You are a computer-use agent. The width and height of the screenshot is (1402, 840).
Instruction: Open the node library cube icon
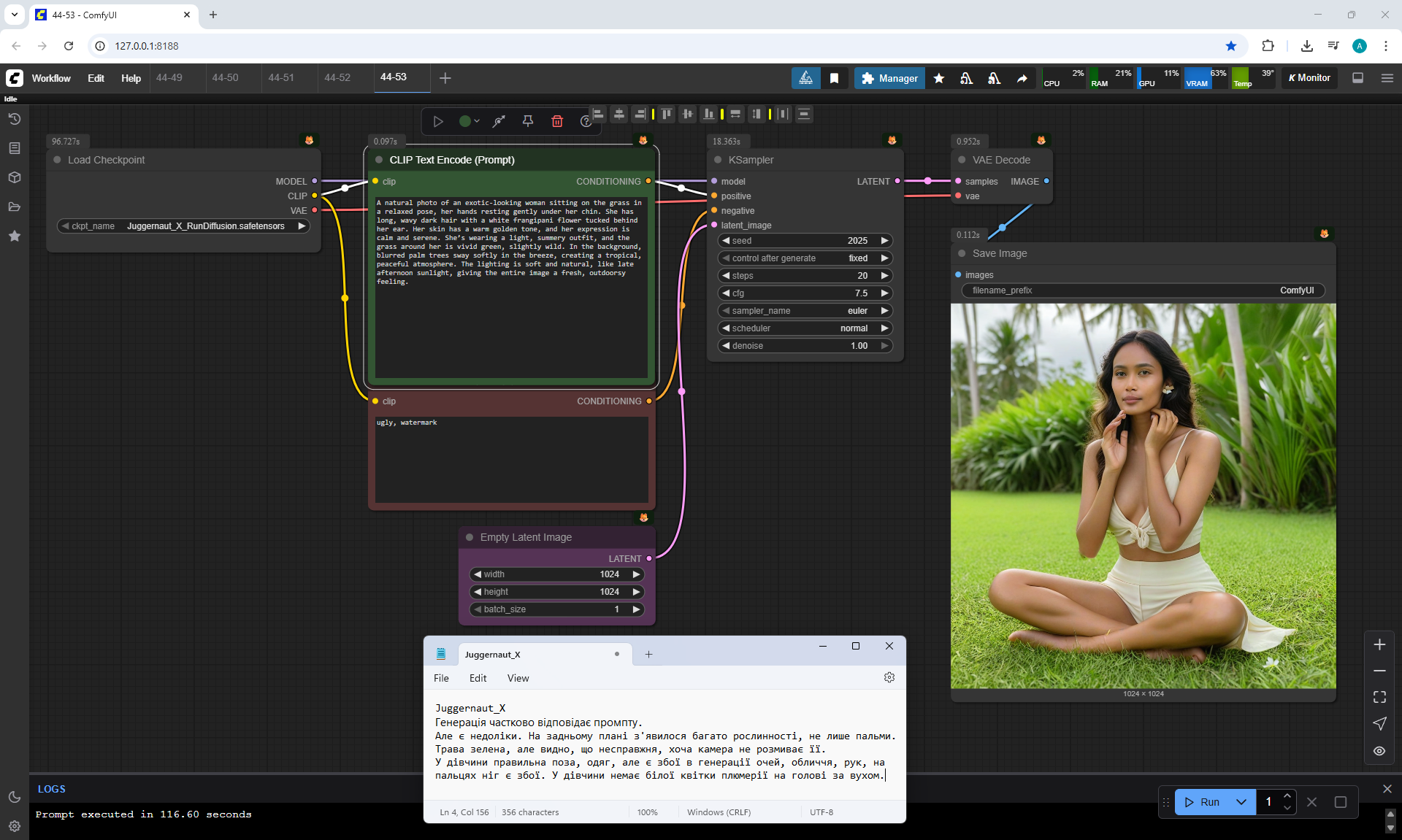[15, 177]
